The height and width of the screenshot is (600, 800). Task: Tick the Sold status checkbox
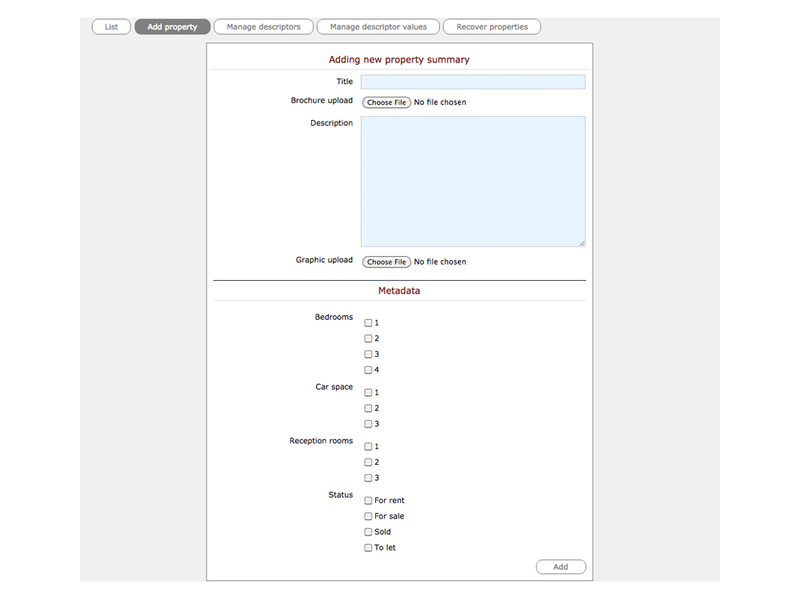point(368,532)
